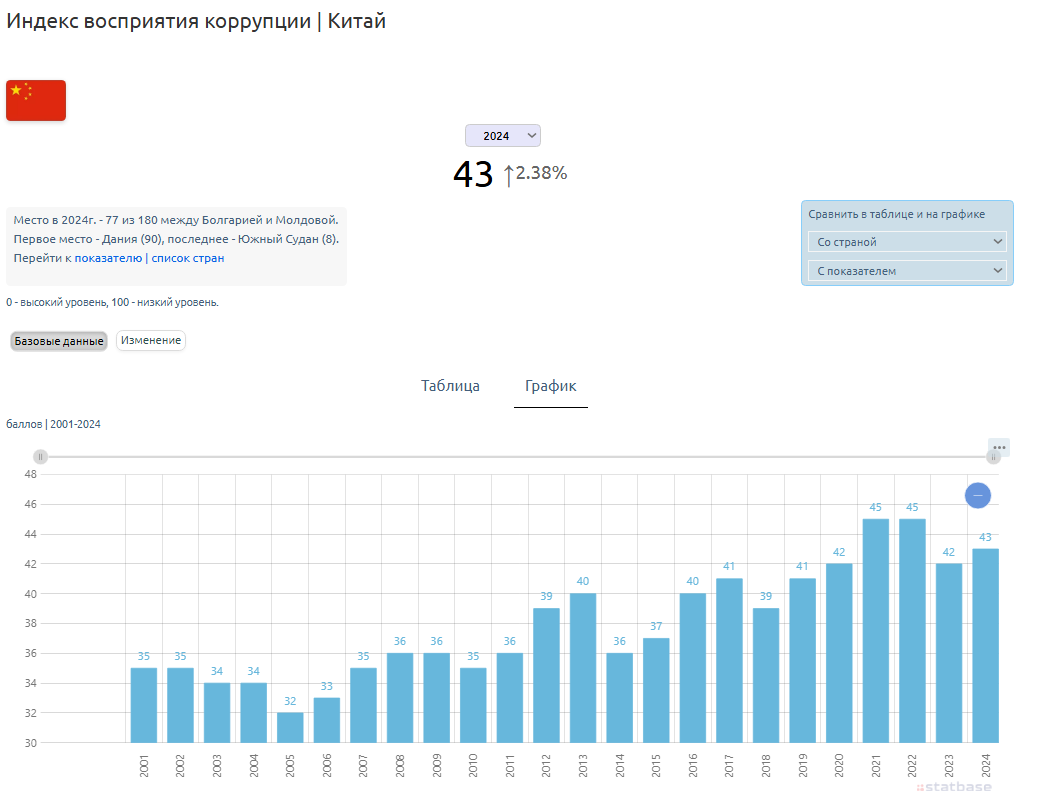Click the left handle of range slider

tap(41, 456)
